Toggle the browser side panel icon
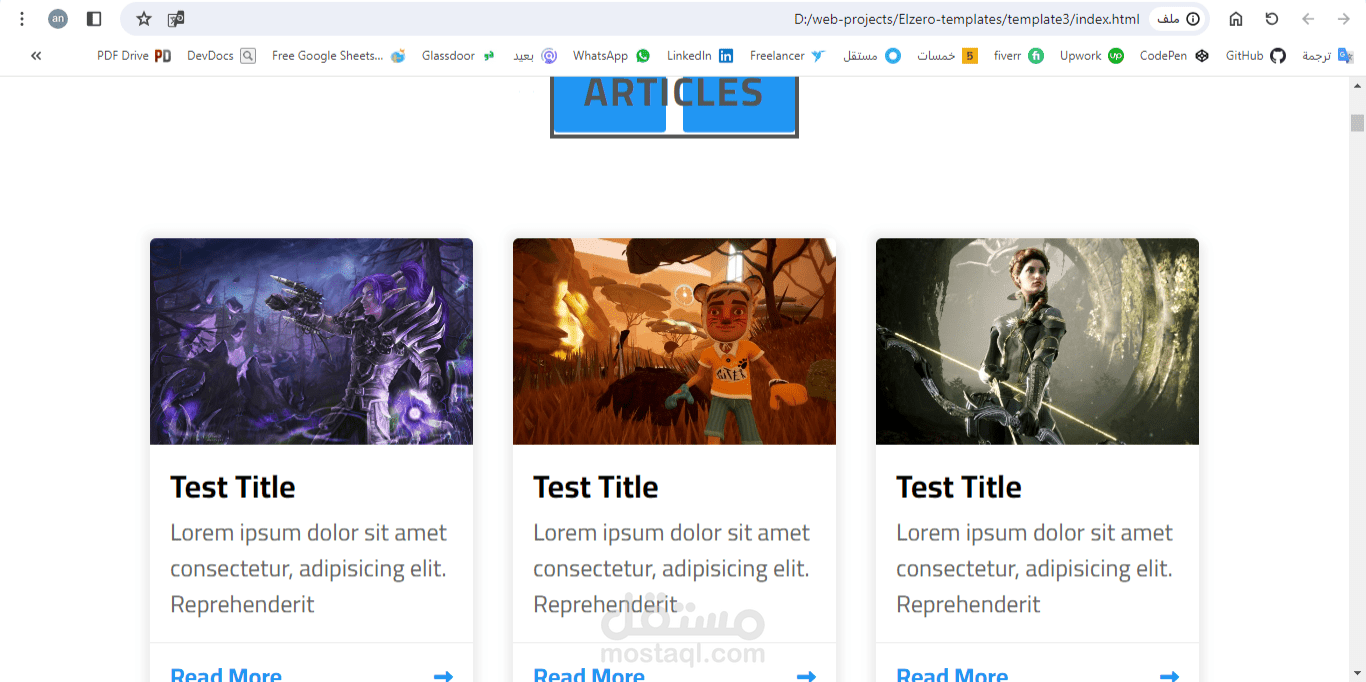The height and width of the screenshot is (682, 1366). 94,19
